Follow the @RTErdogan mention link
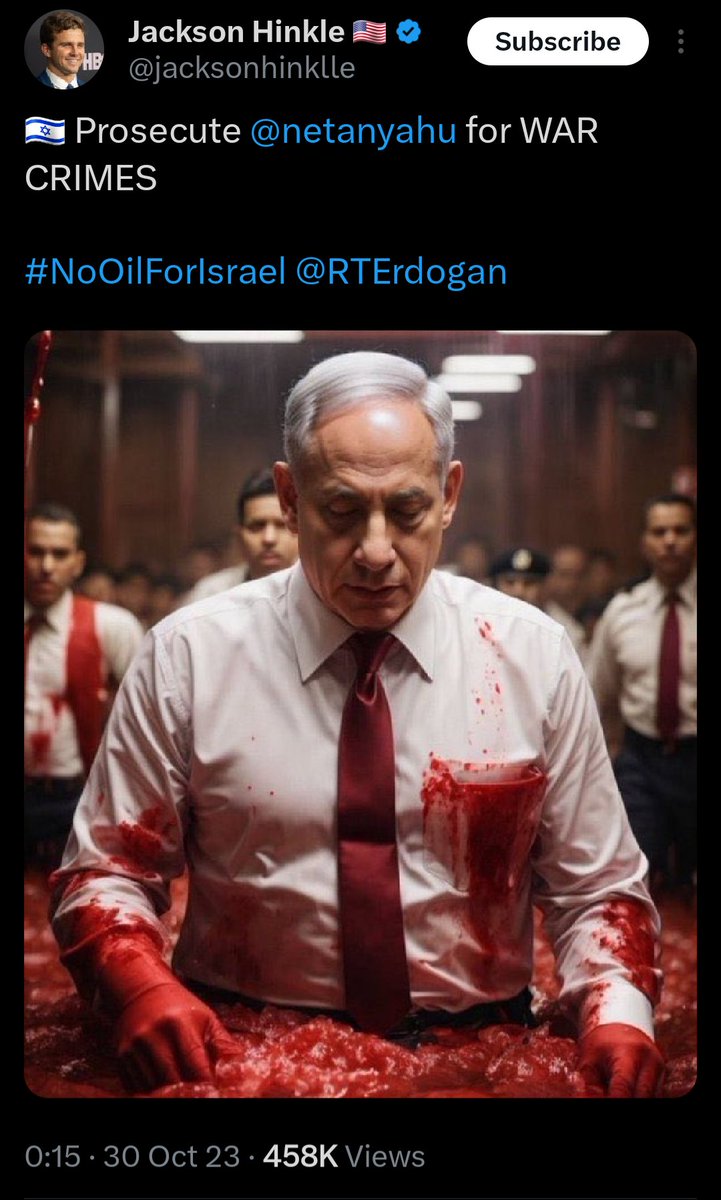 [401, 272]
